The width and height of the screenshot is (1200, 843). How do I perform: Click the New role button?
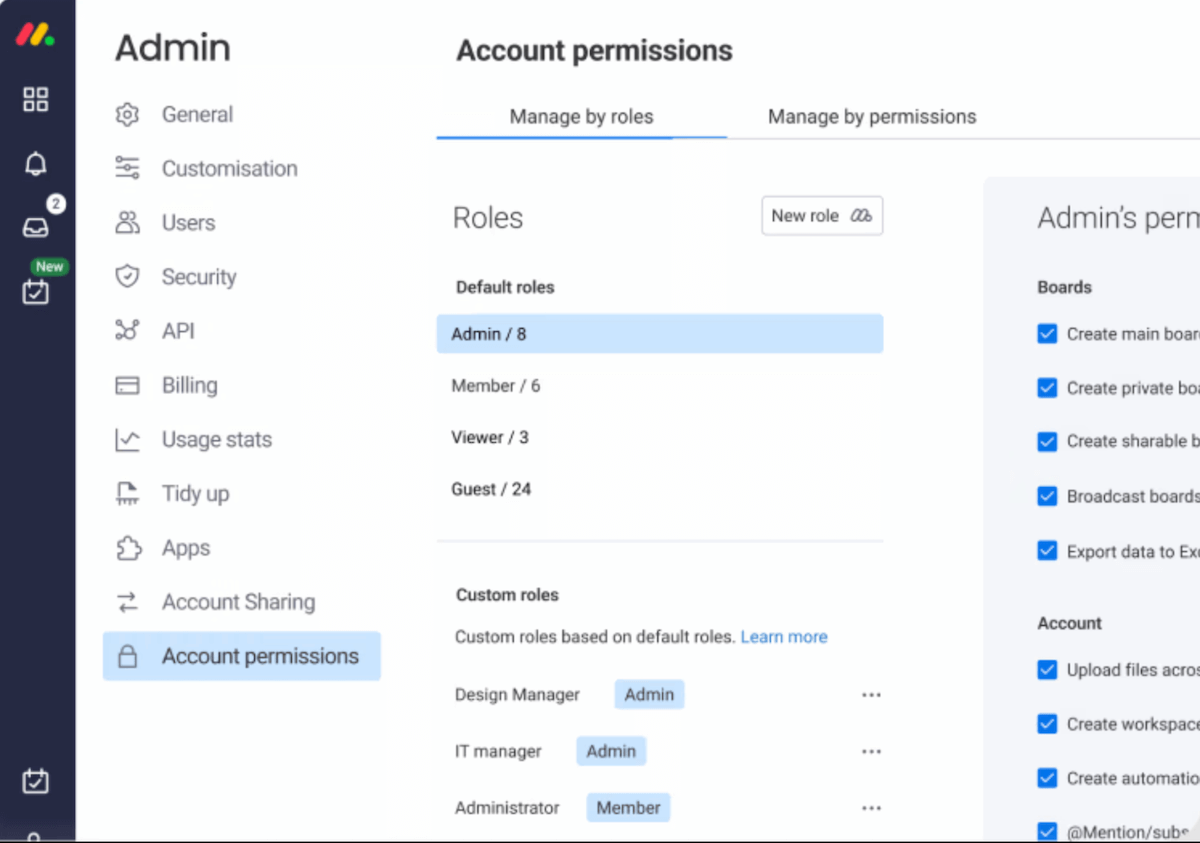pos(821,216)
